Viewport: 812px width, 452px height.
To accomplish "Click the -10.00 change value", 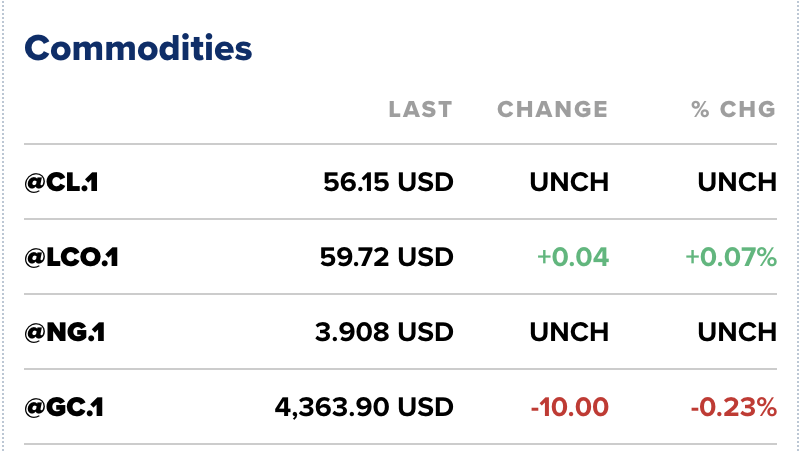I will coord(569,407).
